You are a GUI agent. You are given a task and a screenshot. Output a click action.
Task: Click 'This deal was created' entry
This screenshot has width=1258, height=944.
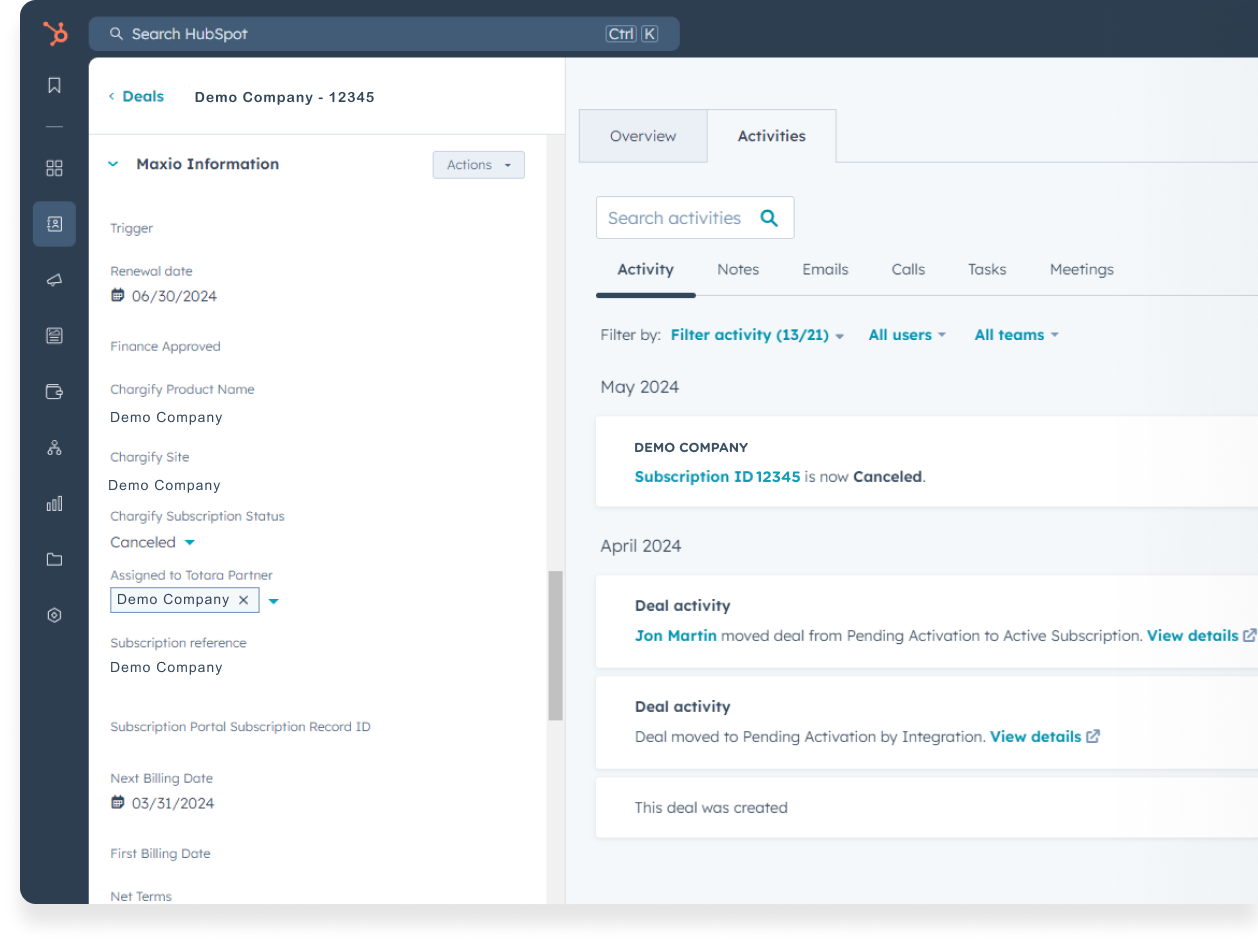pos(711,808)
